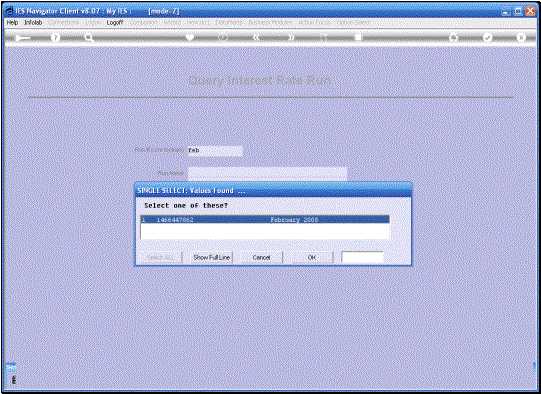Click the greyed Select ALL button
This screenshot has width=541, height=394.
click(160, 257)
